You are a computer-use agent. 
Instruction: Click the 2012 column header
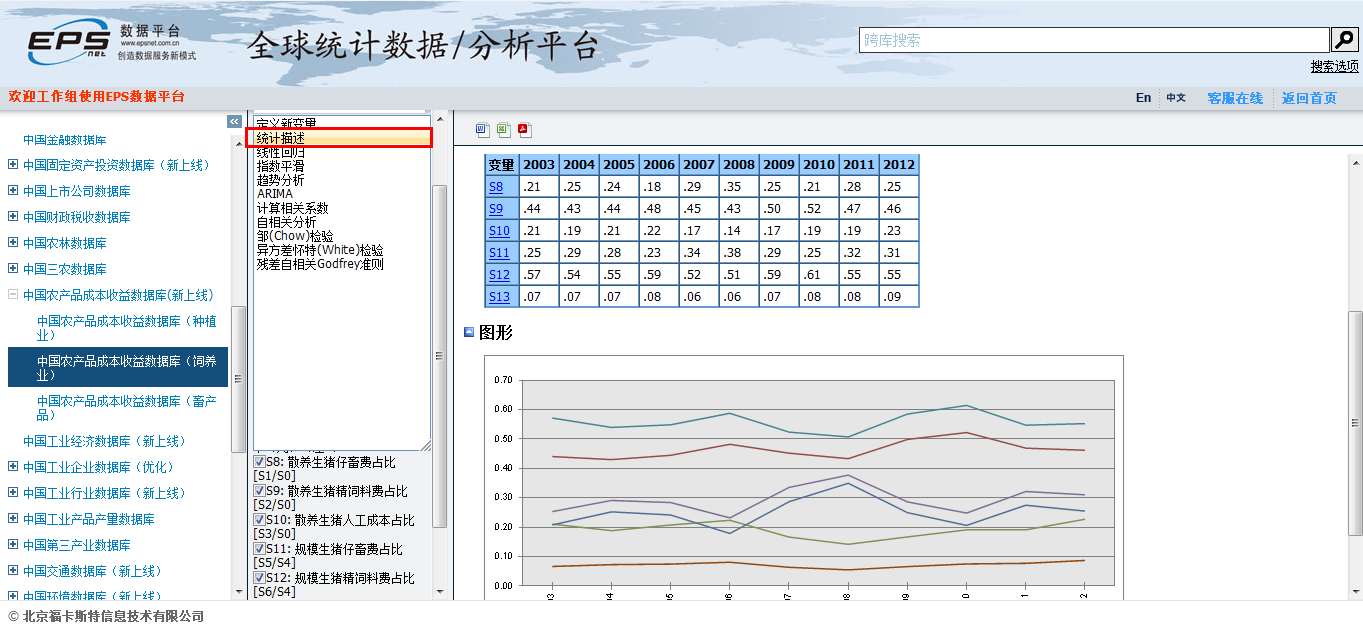899,165
